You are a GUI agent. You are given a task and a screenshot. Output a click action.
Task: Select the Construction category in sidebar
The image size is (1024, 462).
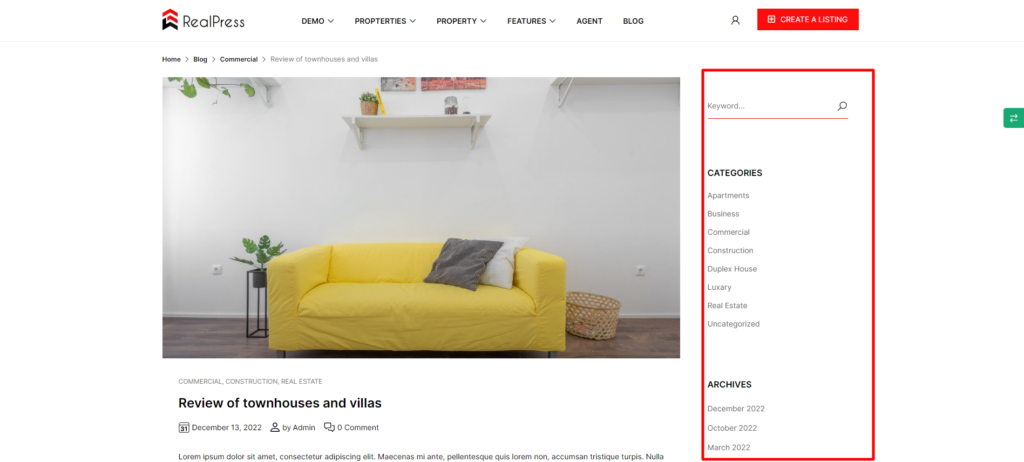tap(730, 250)
